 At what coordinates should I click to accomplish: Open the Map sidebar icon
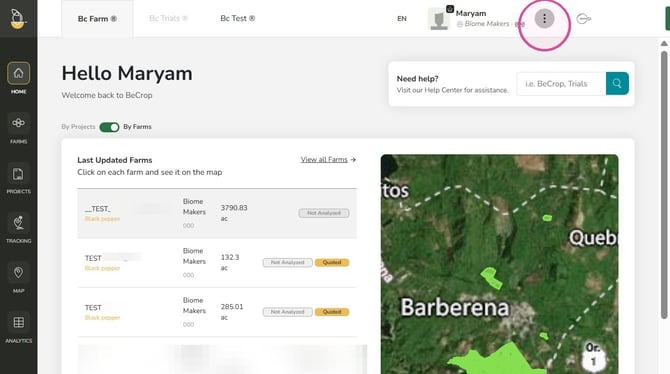point(18,273)
